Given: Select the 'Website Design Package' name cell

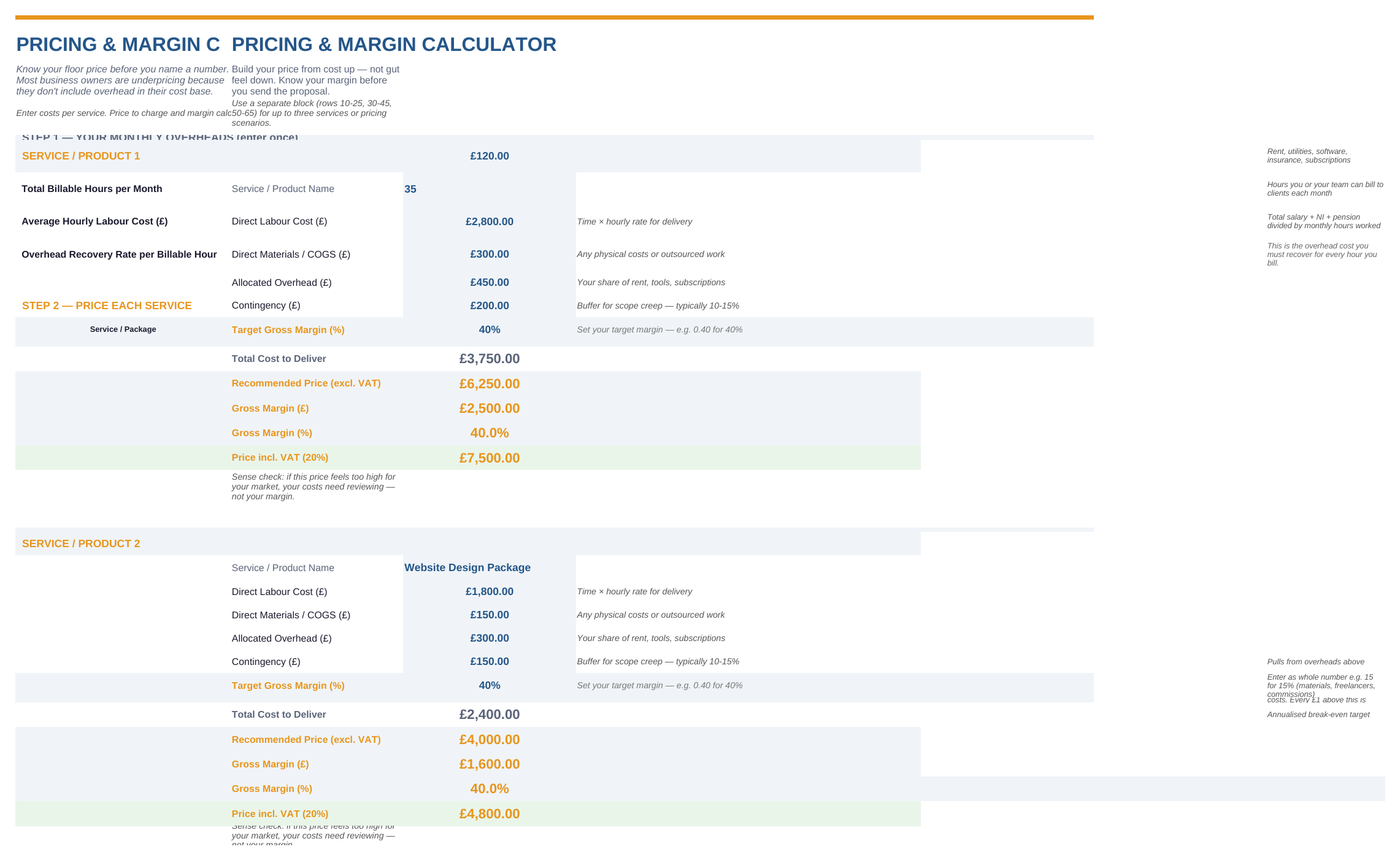Looking at the screenshot, I should click(x=490, y=567).
